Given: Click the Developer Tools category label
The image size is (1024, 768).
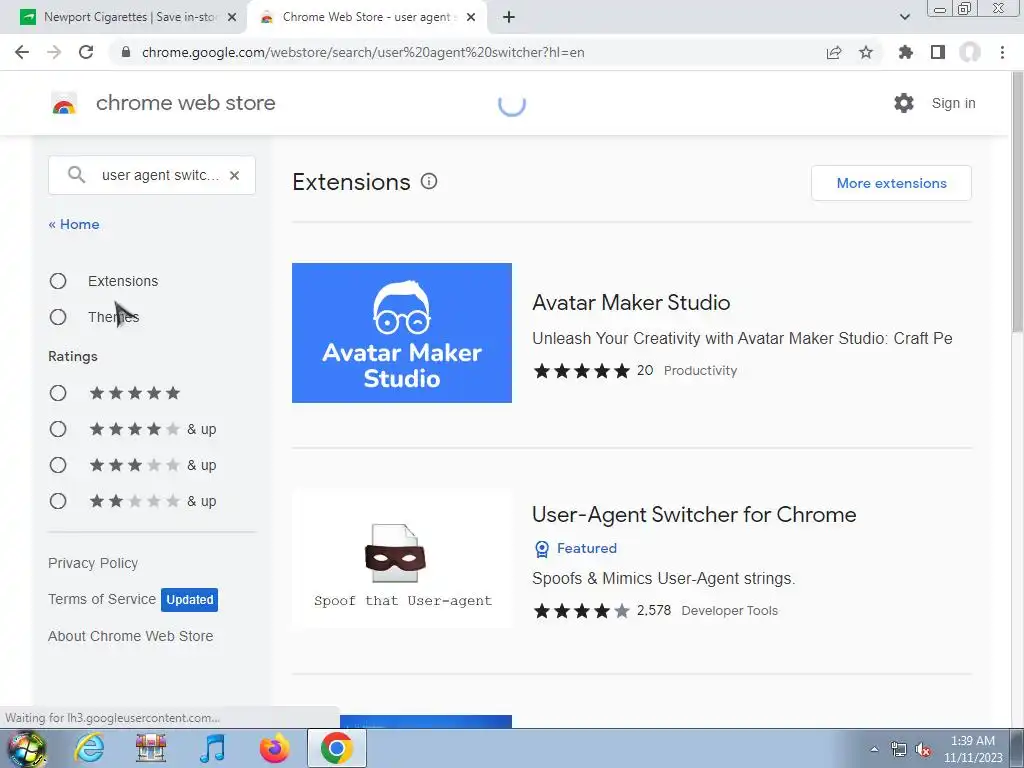Looking at the screenshot, I should pyautogui.click(x=729, y=611).
